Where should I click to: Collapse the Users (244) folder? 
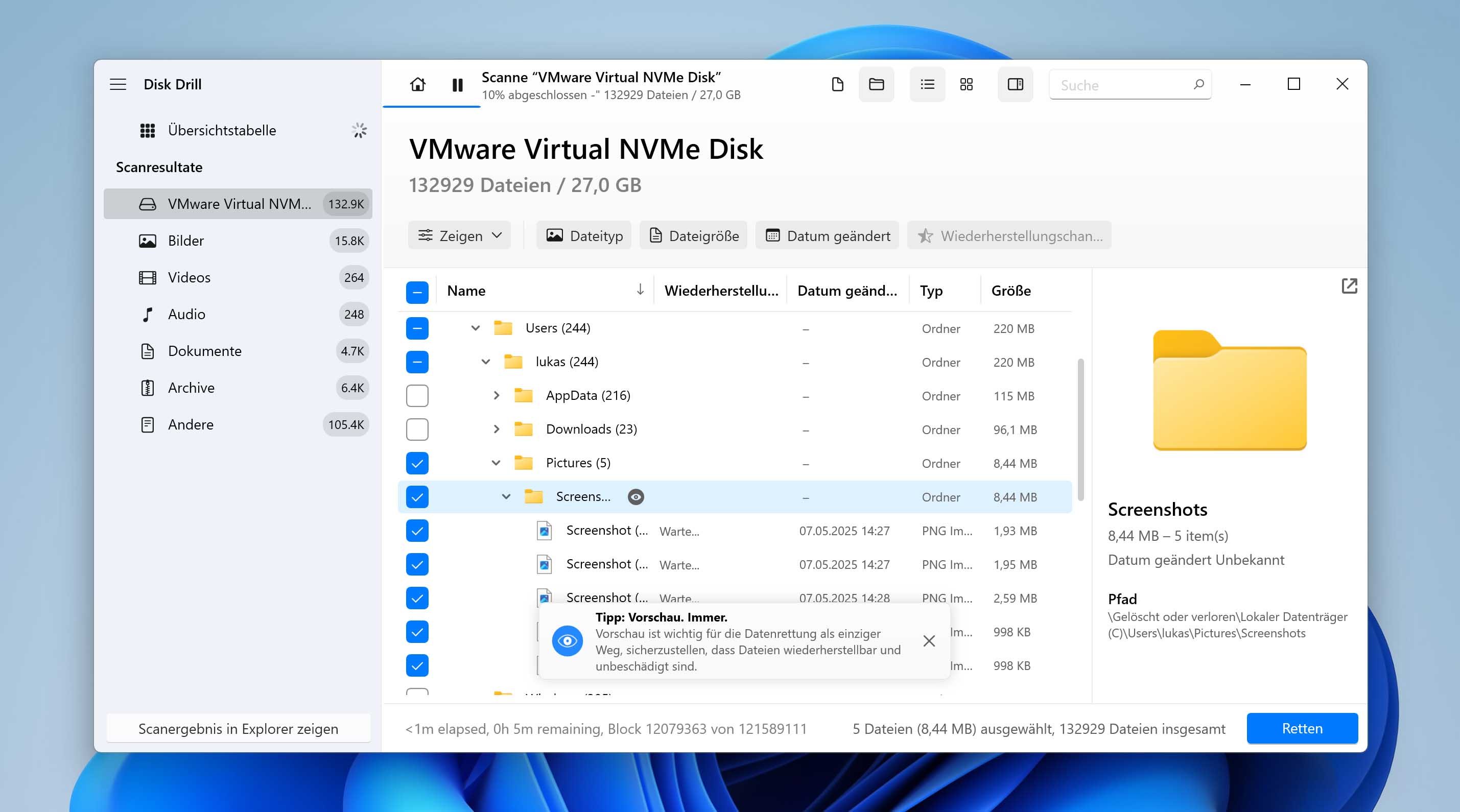pyautogui.click(x=476, y=328)
